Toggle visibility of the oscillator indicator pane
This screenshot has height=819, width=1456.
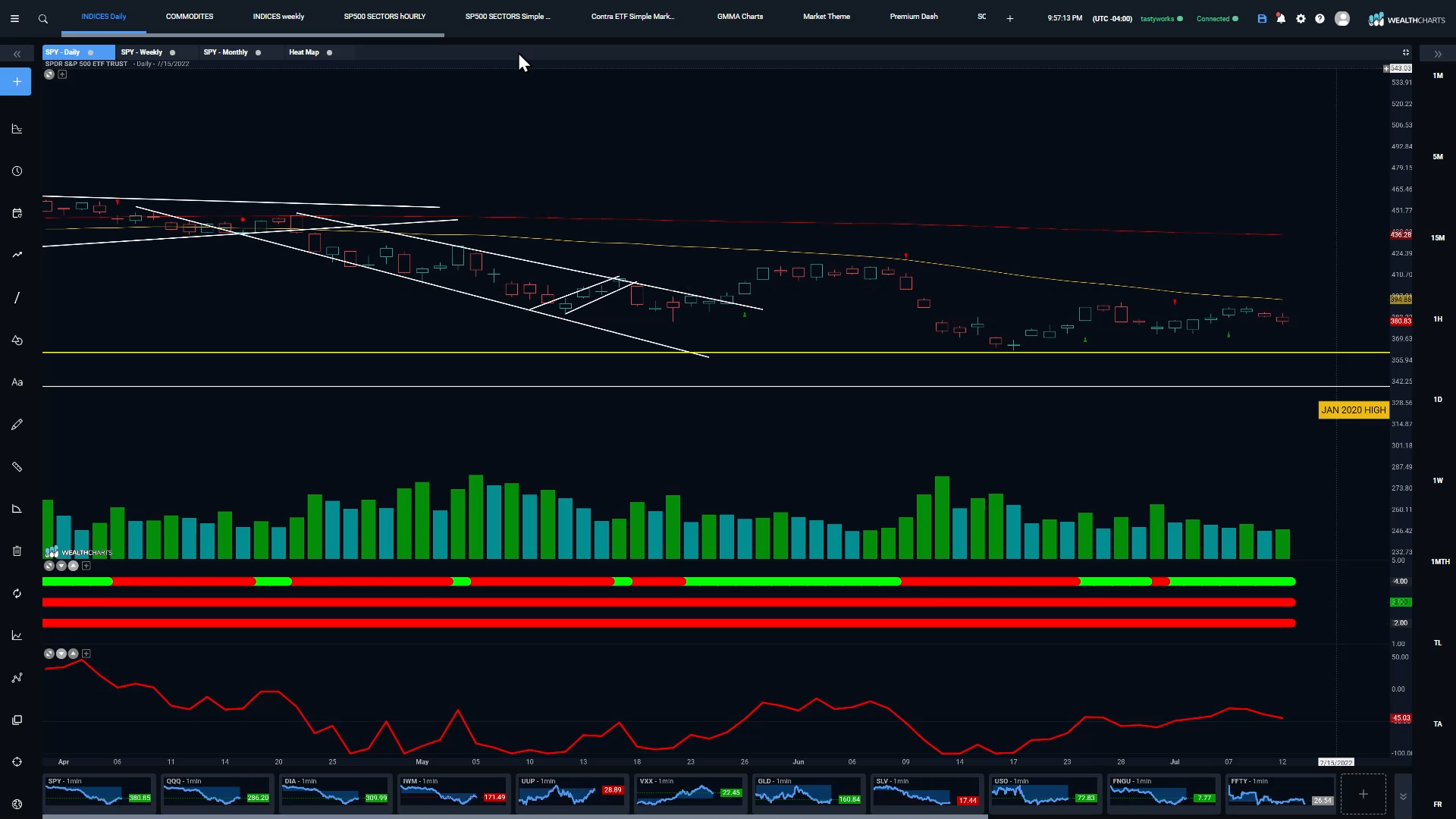click(x=49, y=654)
